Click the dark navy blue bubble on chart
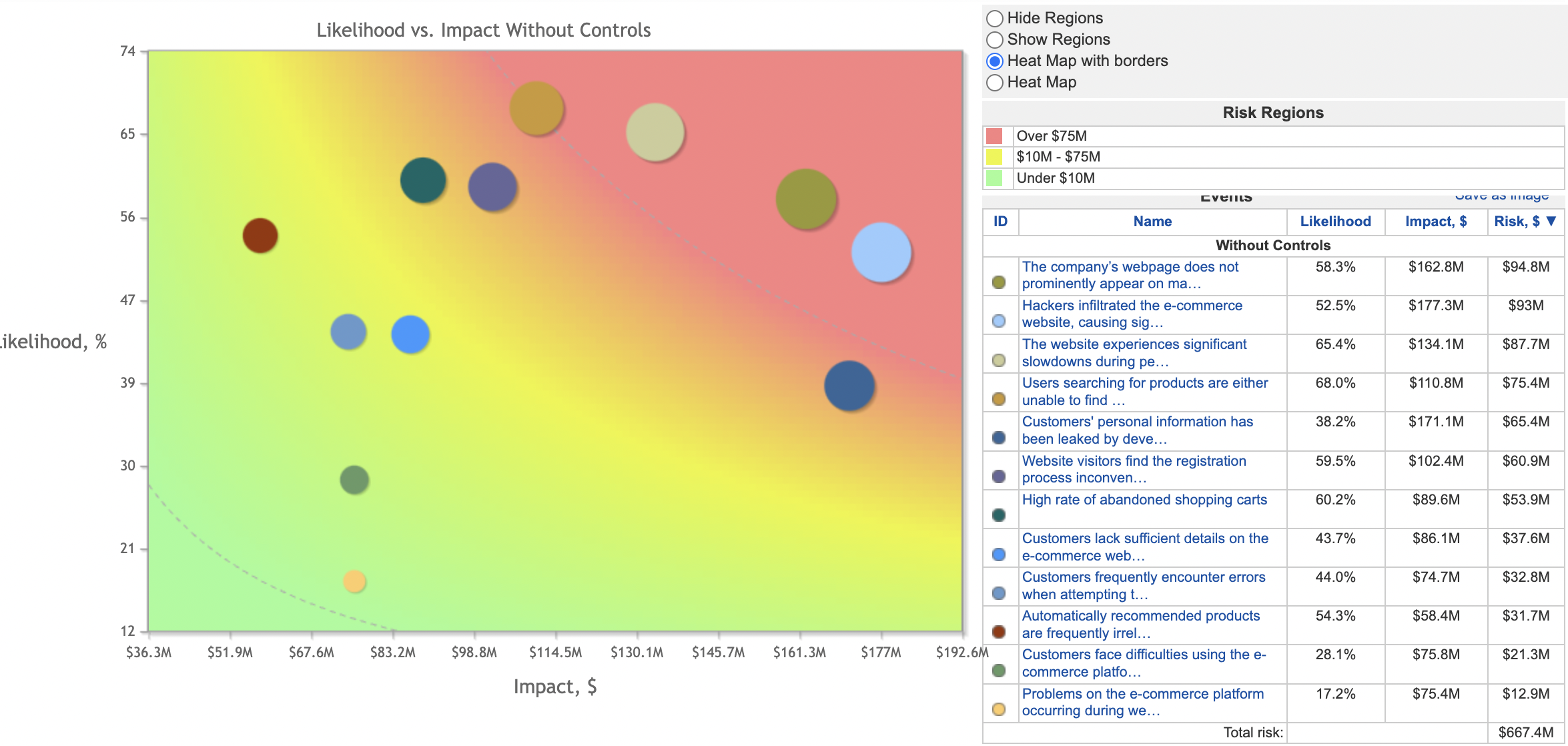 (849, 386)
